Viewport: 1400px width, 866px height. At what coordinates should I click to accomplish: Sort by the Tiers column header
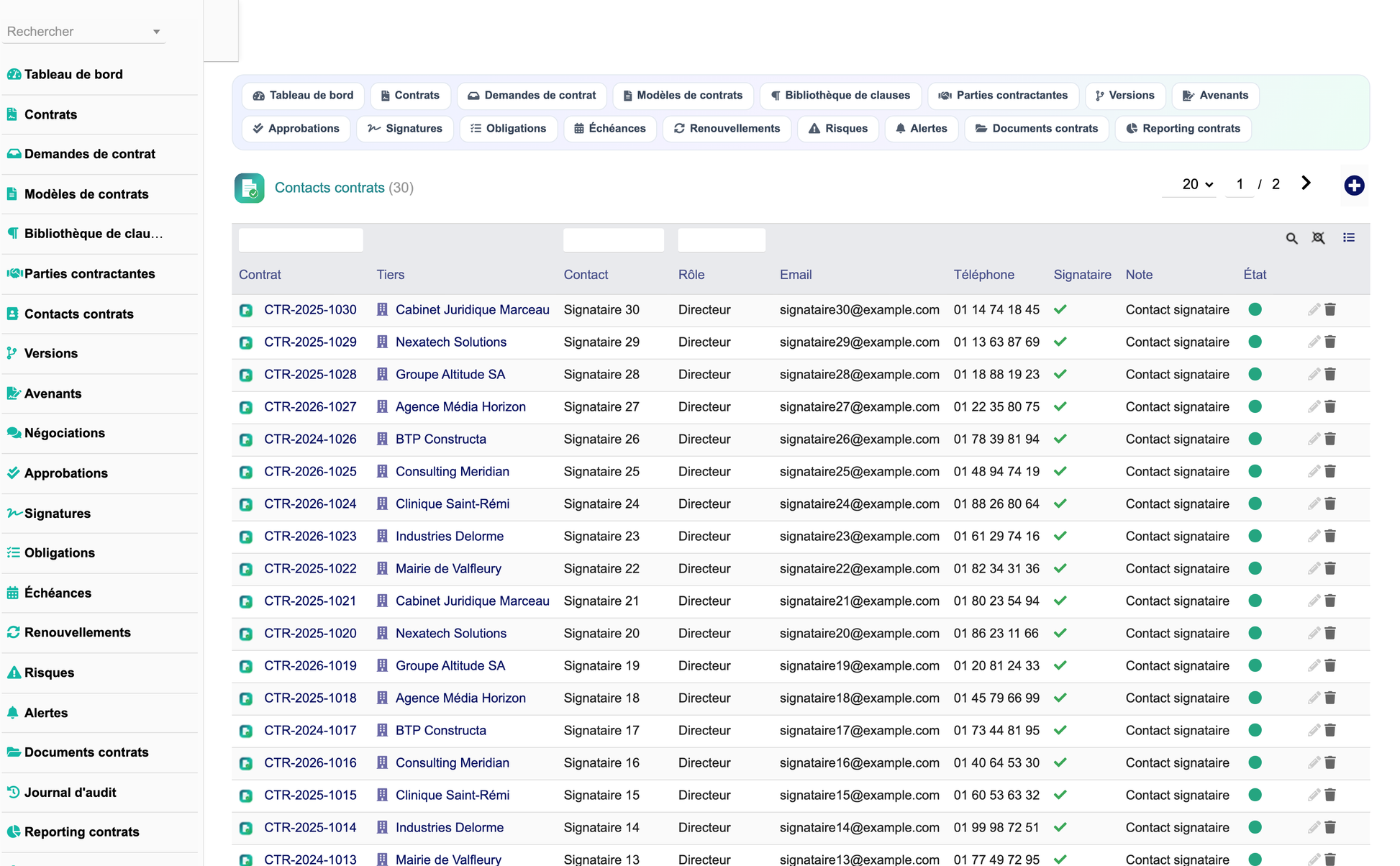[391, 275]
